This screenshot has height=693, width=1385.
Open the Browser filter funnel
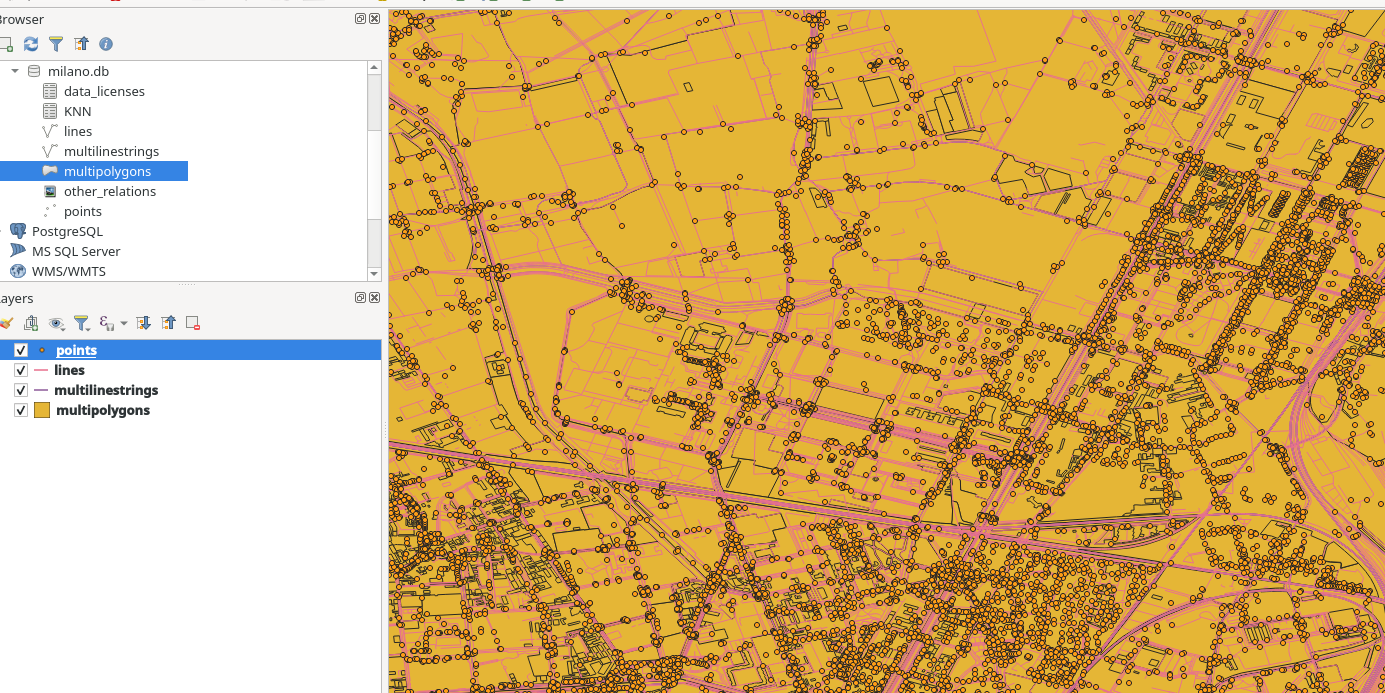point(56,44)
